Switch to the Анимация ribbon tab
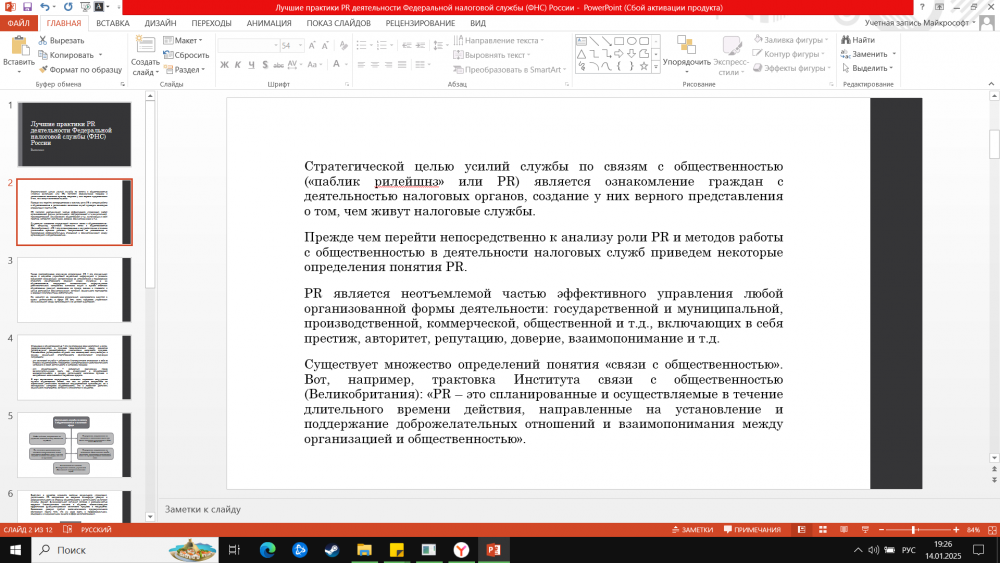1000x563 pixels. [269, 22]
